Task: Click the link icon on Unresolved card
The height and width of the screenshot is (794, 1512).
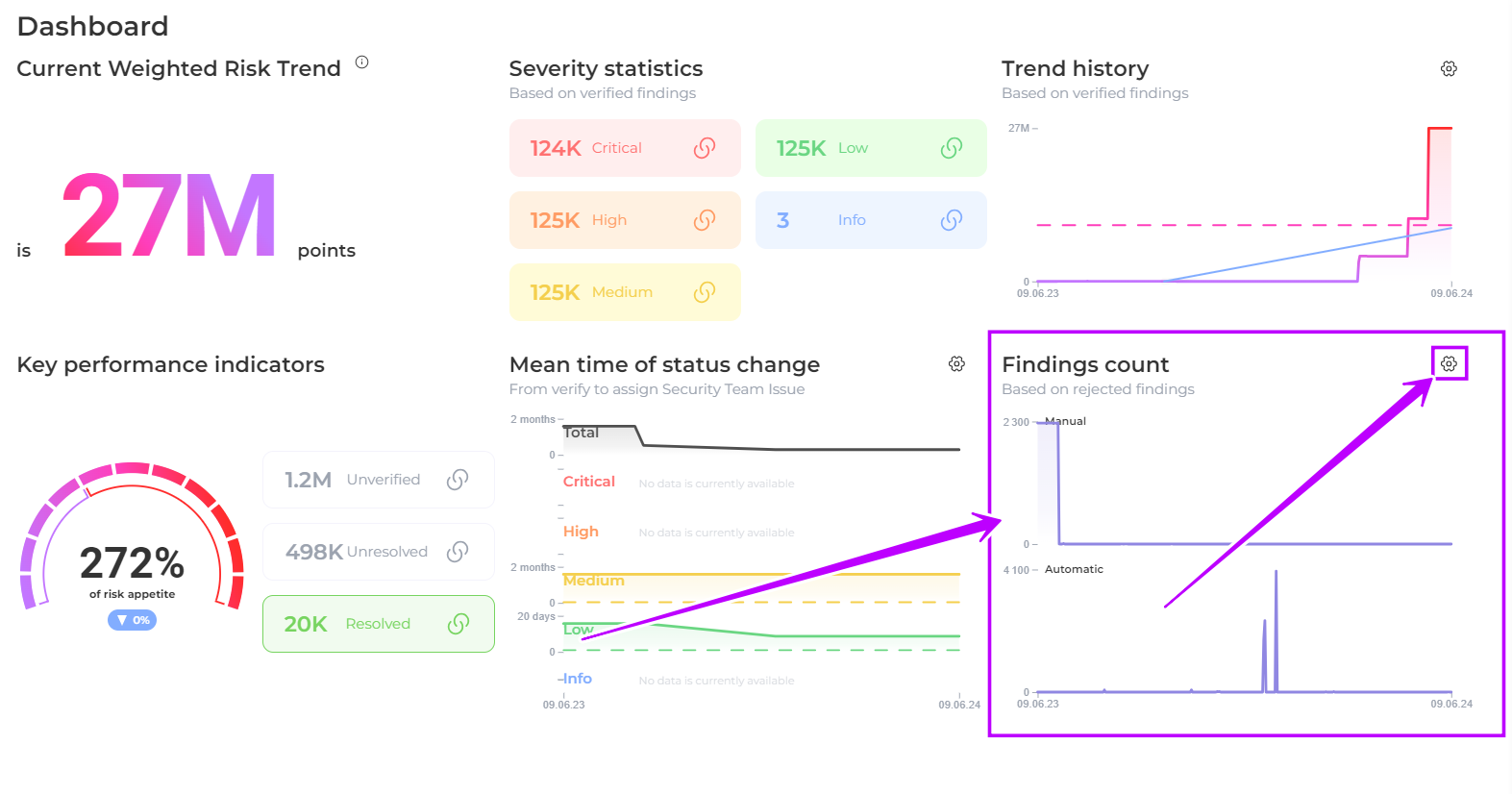Action: point(458,552)
